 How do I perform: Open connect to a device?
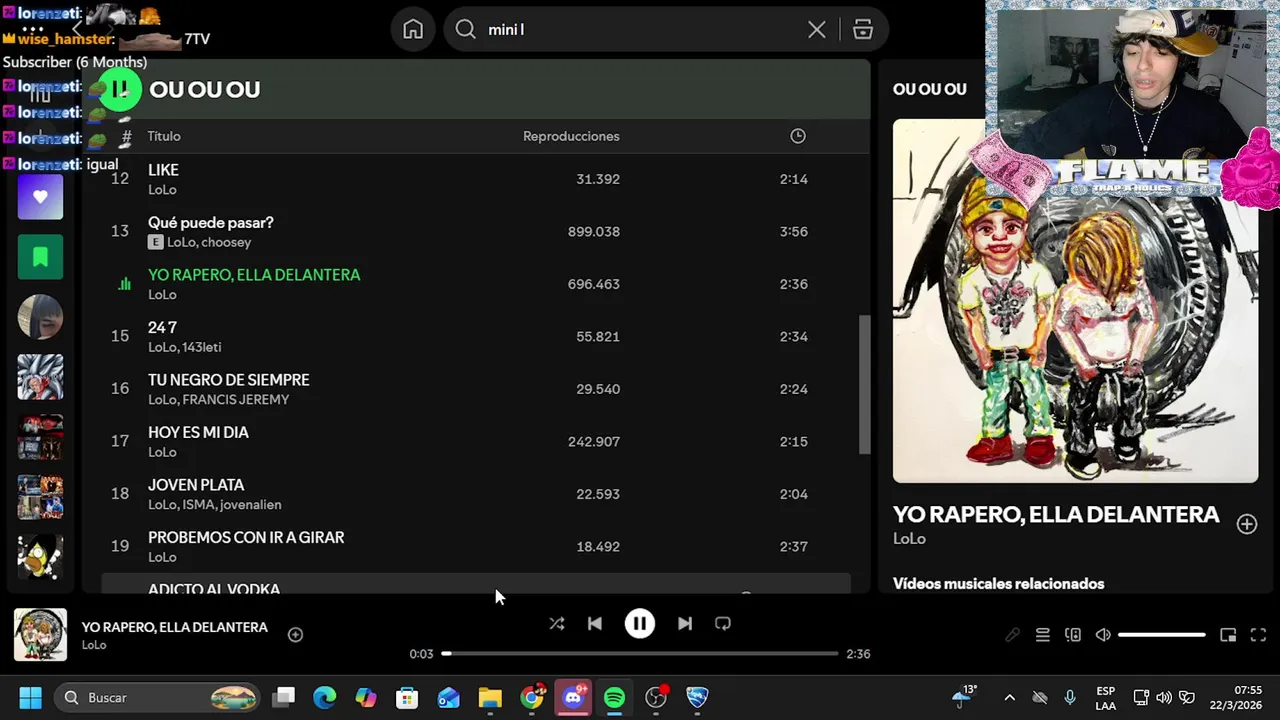pyautogui.click(x=1073, y=635)
